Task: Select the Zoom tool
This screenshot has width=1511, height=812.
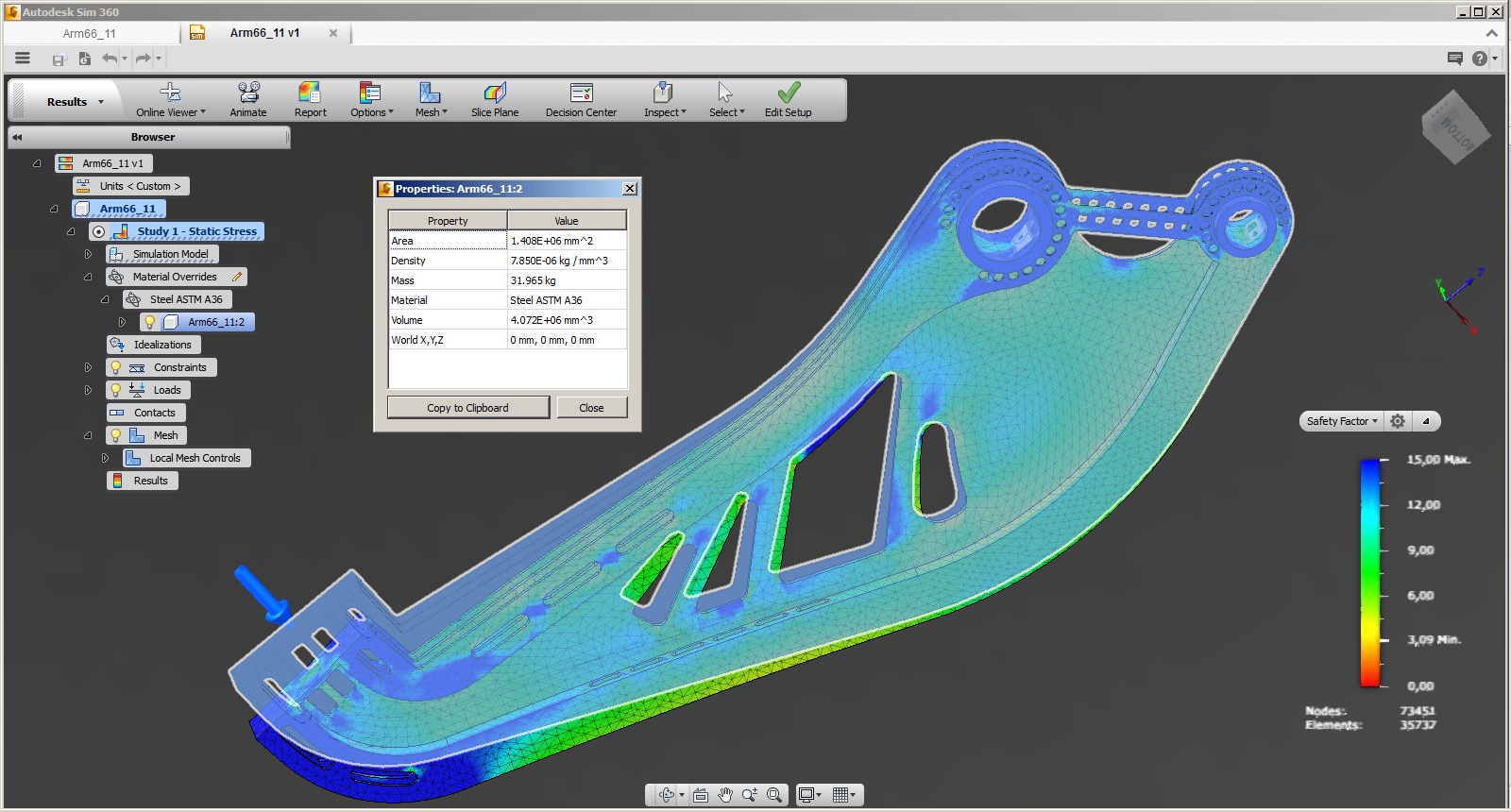Action: pos(750,795)
